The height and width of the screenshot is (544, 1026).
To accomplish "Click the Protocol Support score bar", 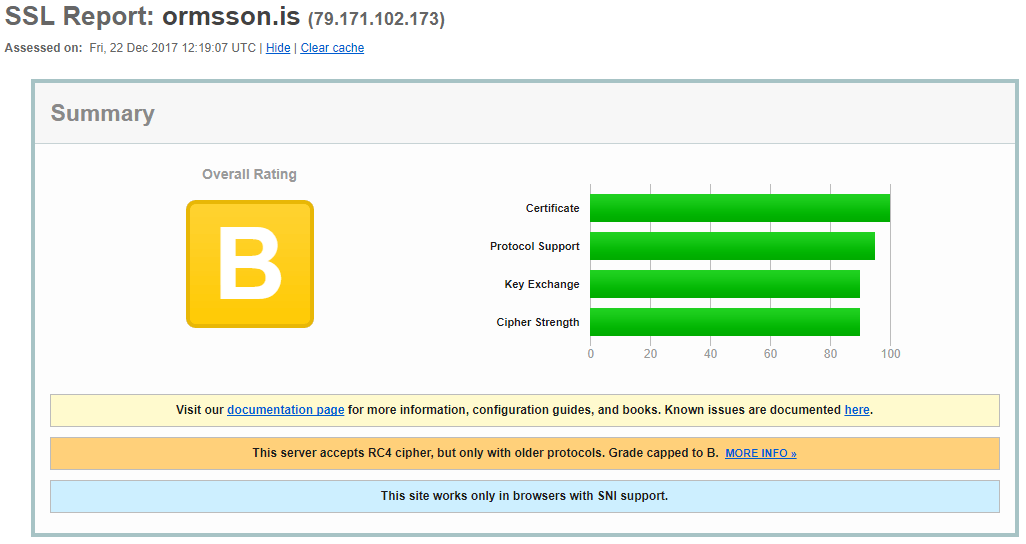I will click(x=732, y=246).
